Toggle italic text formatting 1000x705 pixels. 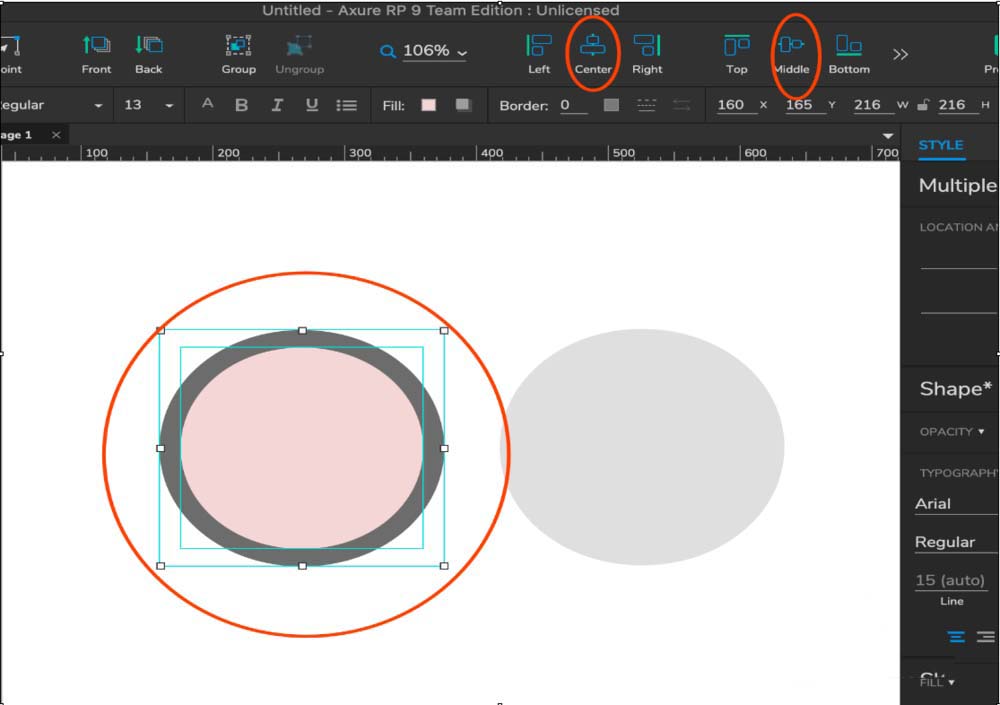277,105
